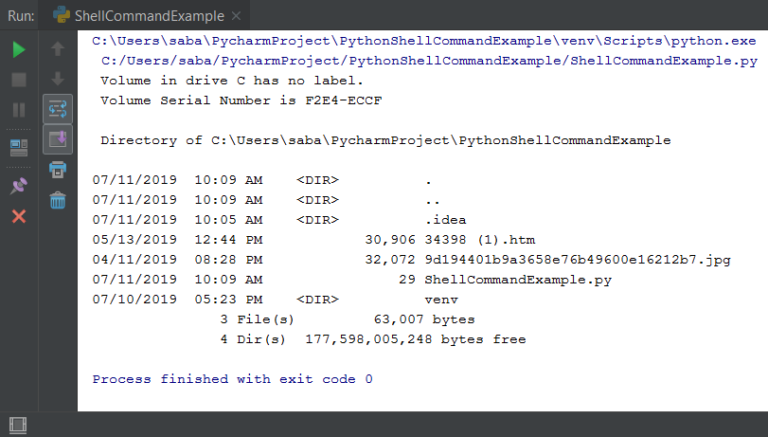Click the Stop process square icon
768x437 pixels.
(x=19, y=80)
